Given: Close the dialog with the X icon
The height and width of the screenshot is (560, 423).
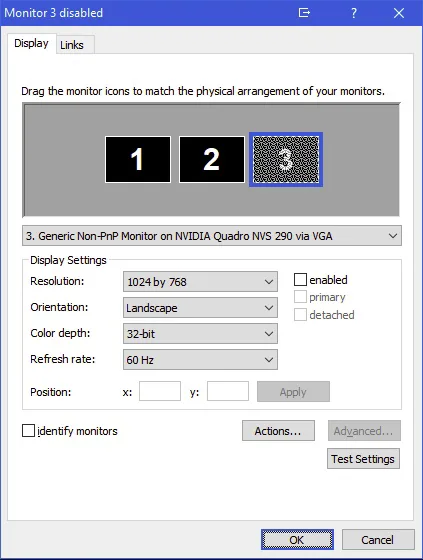Looking at the screenshot, I should [x=399, y=13].
